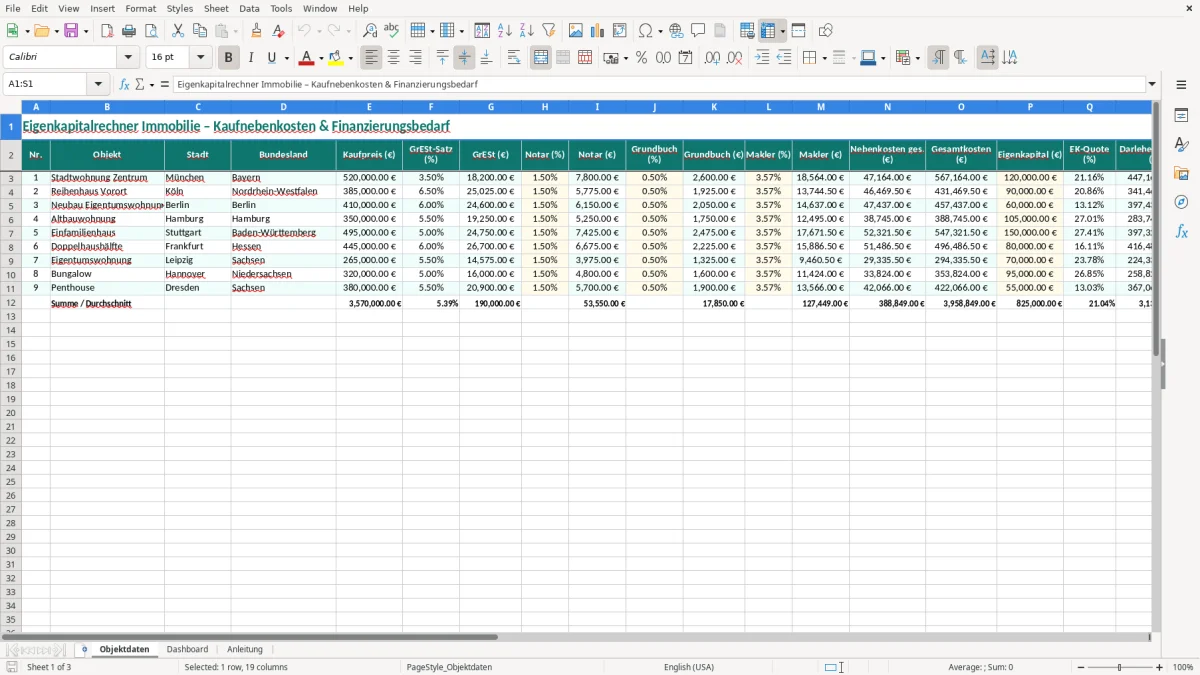Image resolution: width=1200 pixels, height=675 pixels.
Task: Click the Print icon
Action: click(x=129, y=31)
